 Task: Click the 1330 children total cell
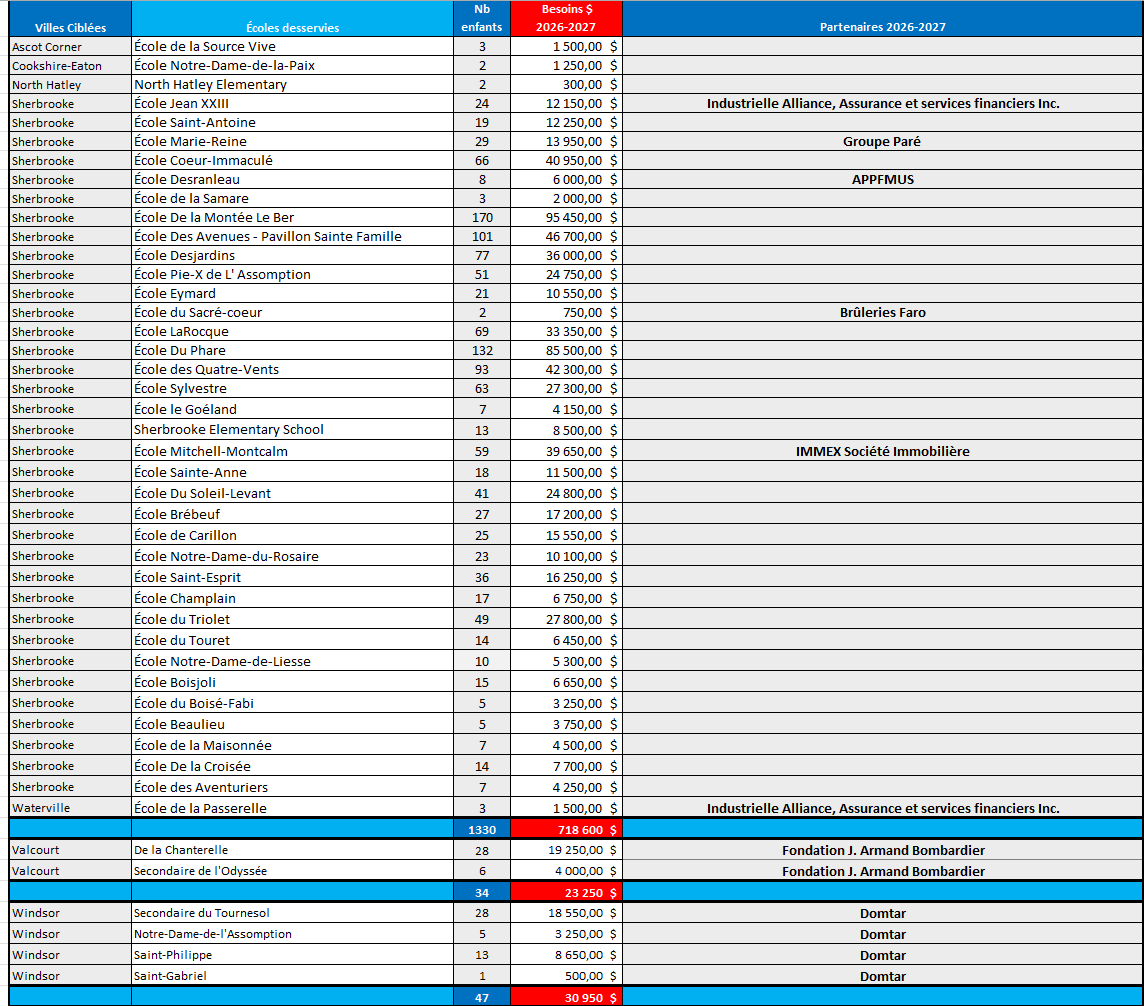482,829
